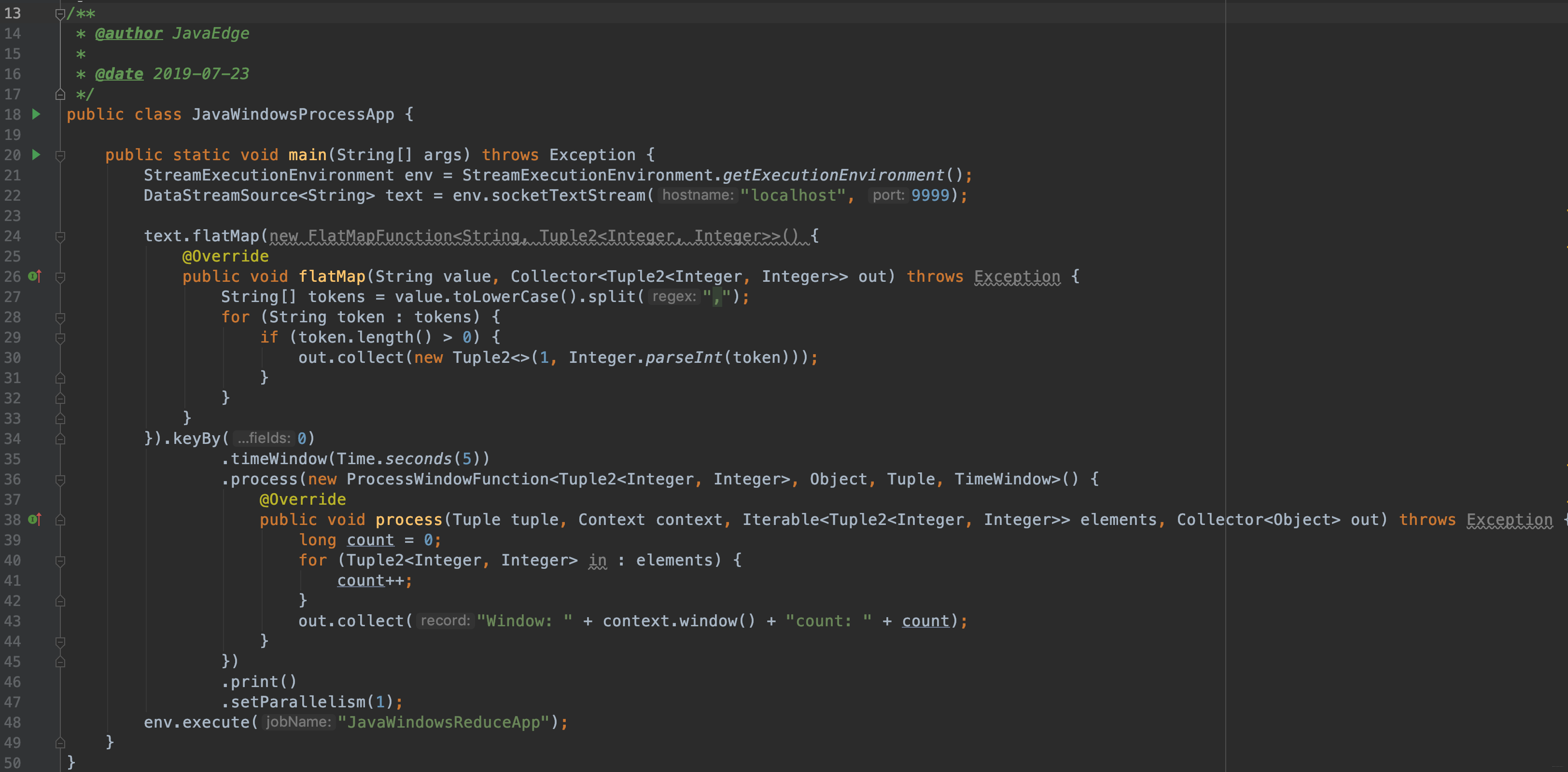
Task: Click socketTextStream method name
Action: click(x=569, y=195)
